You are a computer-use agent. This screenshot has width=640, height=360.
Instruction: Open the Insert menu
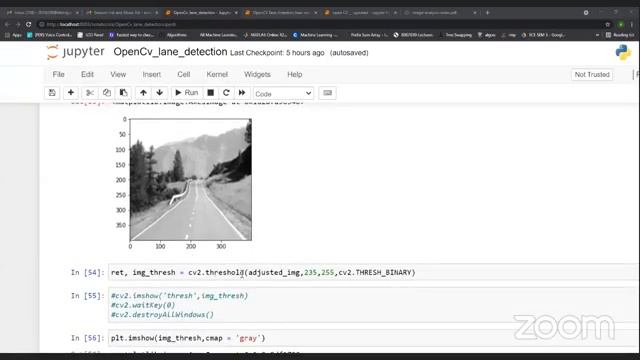[151, 74]
